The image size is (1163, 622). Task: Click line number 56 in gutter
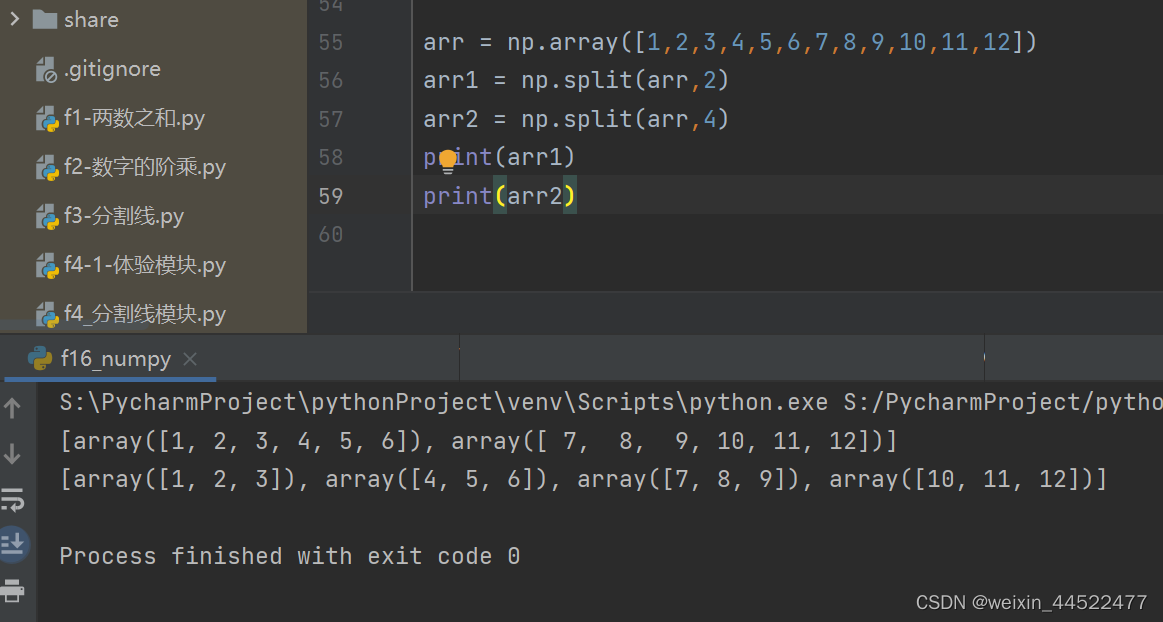tap(331, 80)
